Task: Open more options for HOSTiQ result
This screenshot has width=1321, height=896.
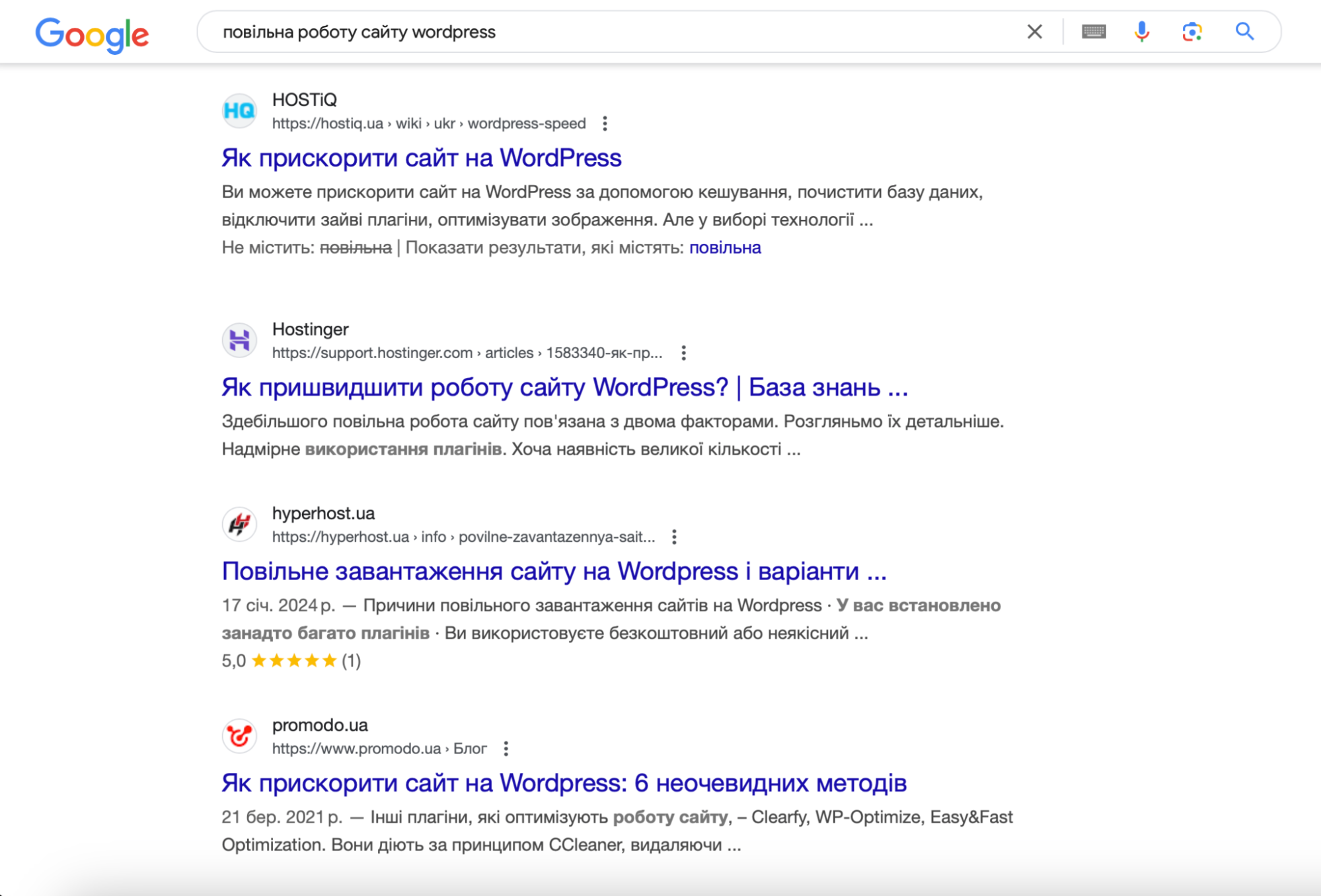Action: [605, 124]
